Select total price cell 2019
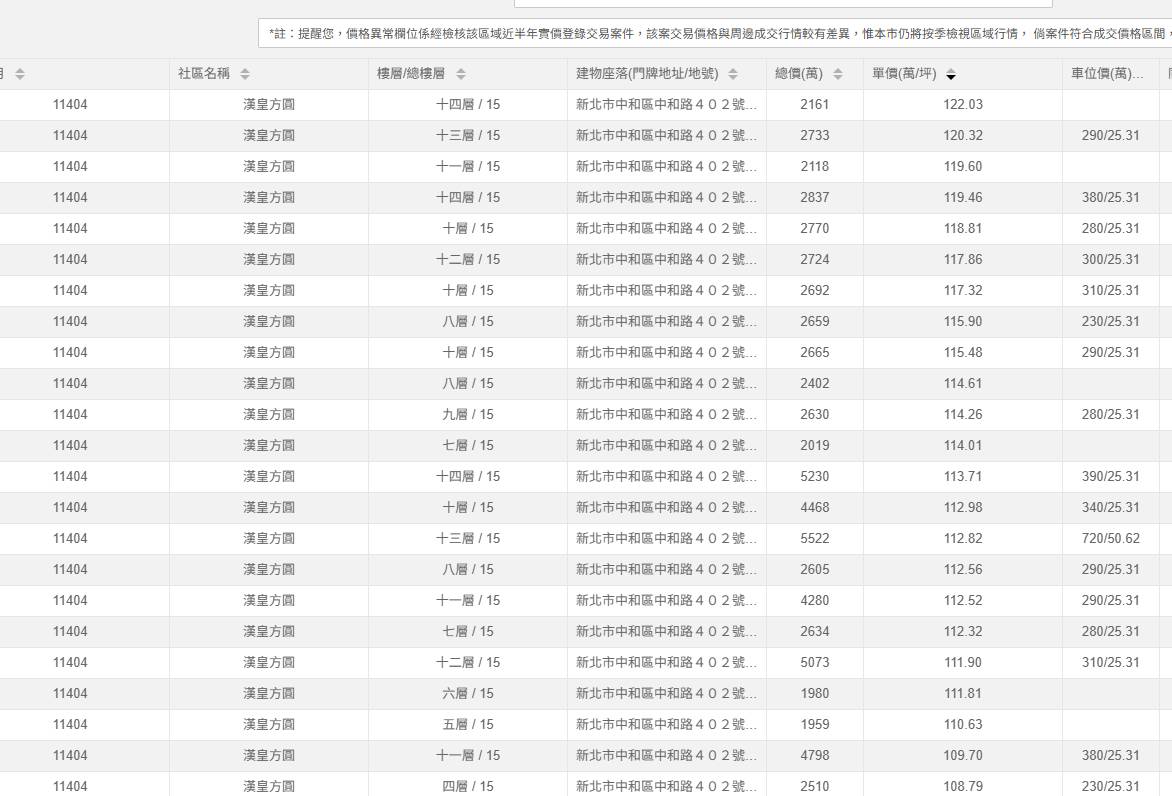The image size is (1172, 796). (815, 445)
